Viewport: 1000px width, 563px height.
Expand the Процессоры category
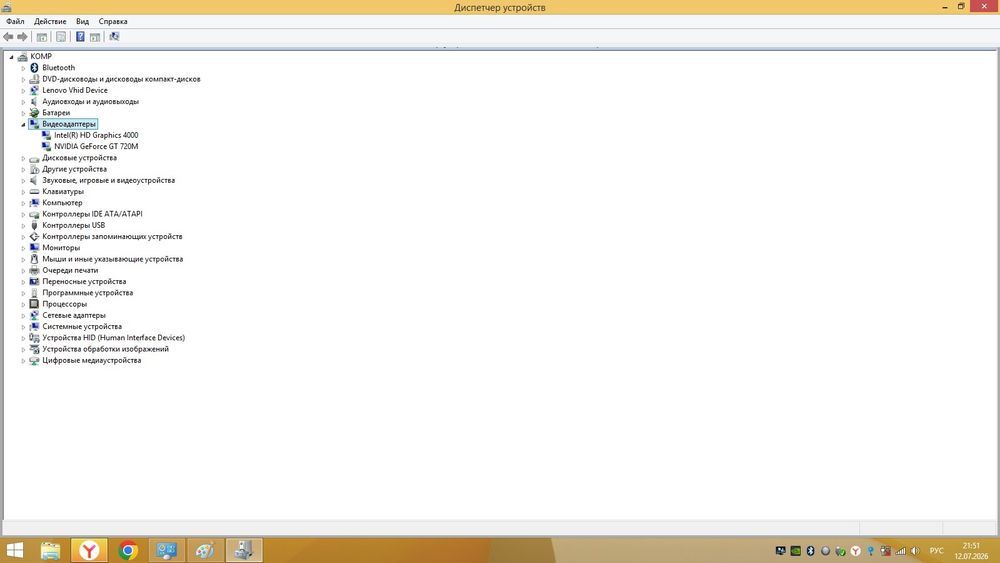point(24,305)
